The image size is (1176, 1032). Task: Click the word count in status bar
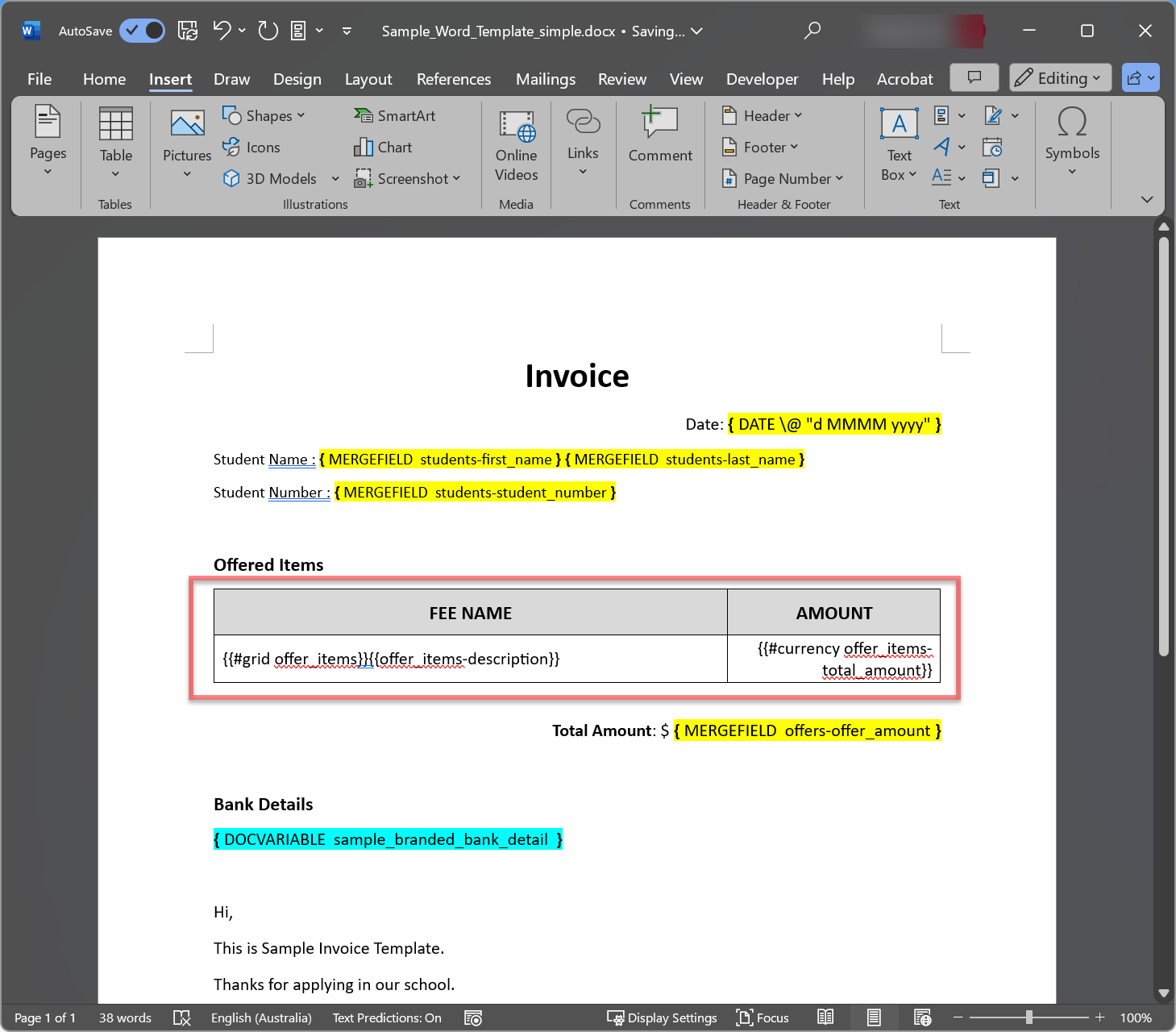pos(125,1017)
